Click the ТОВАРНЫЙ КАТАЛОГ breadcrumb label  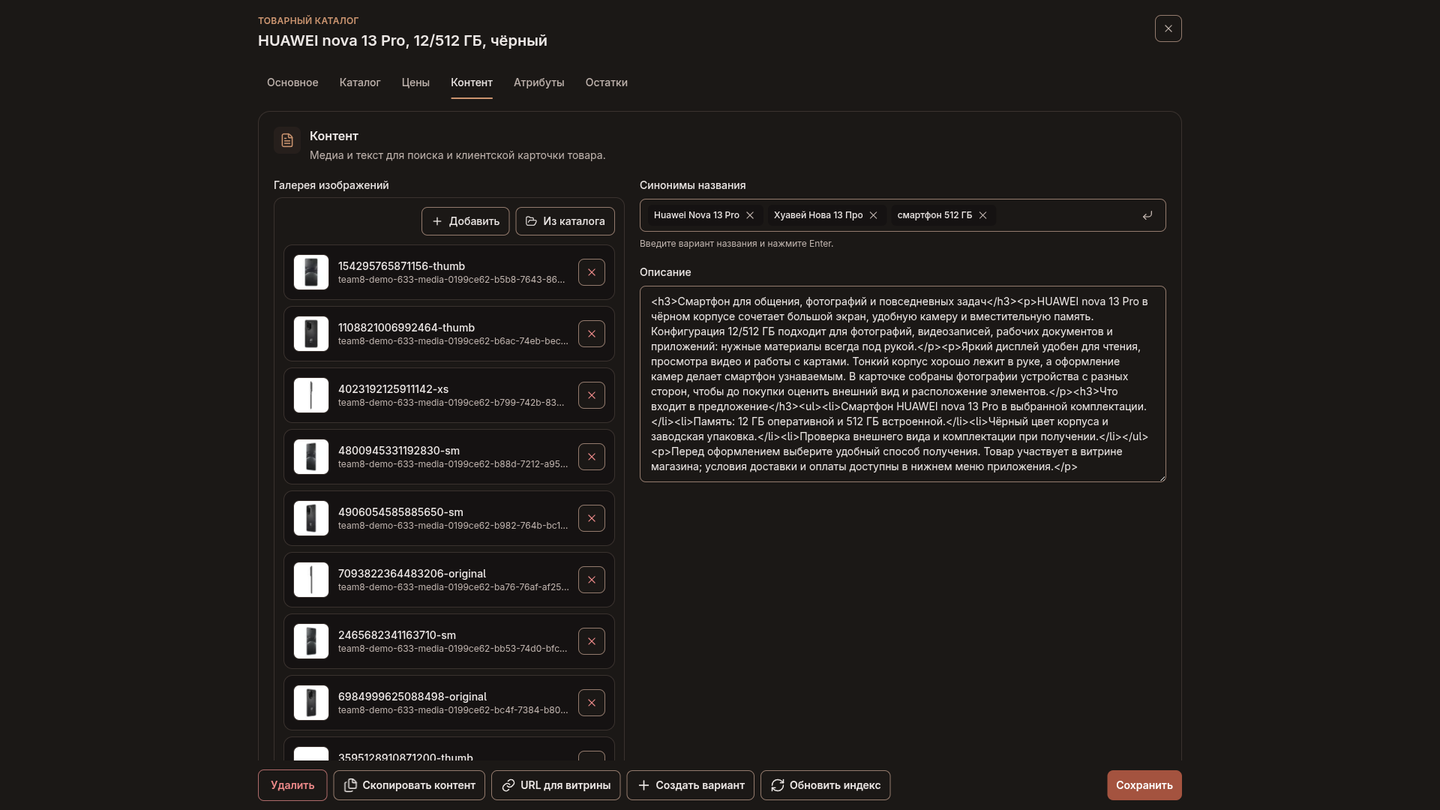[308, 20]
